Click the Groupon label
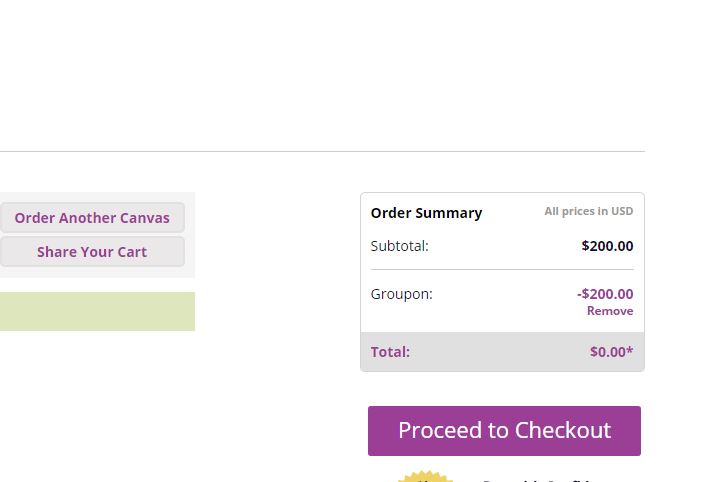 401,294
